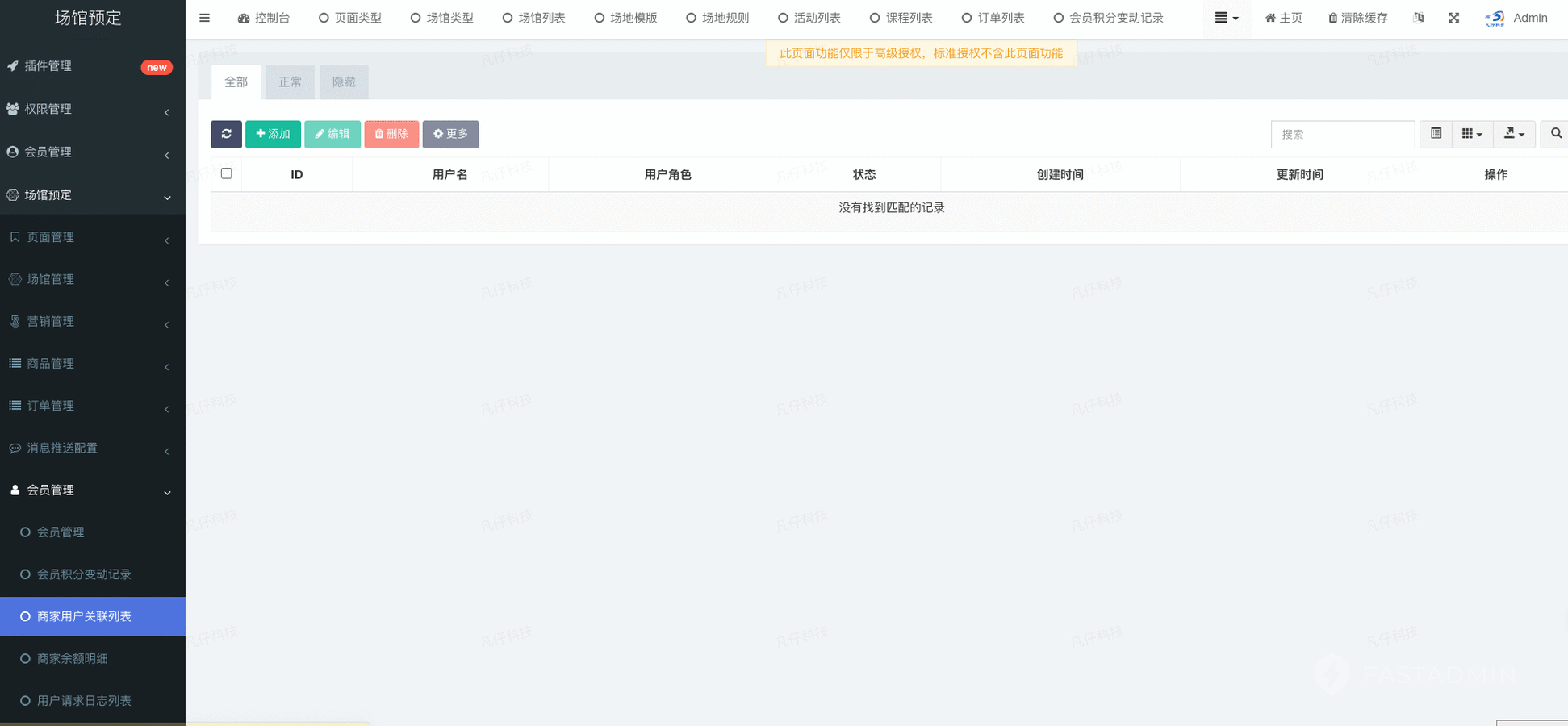Check the select-all checkbox in table header
The height and width of the screenshot is (726, 1568).
[x=227, y=173]
